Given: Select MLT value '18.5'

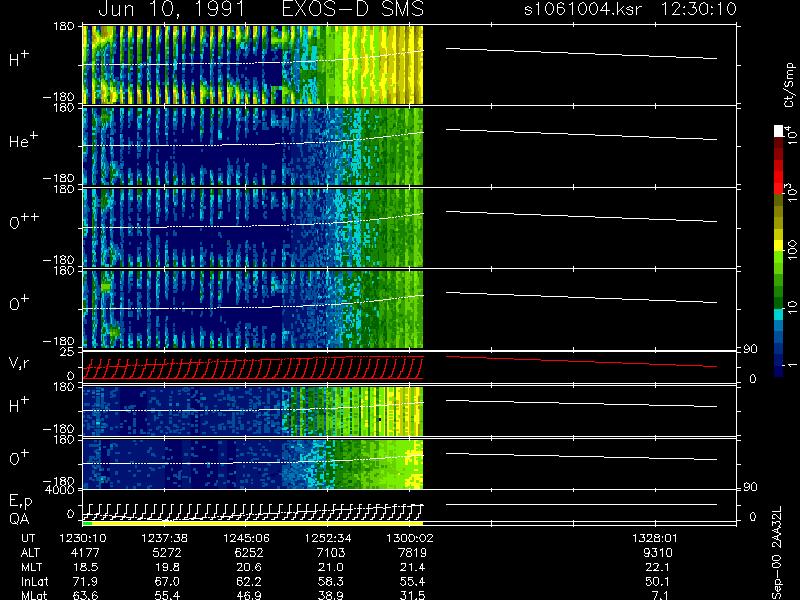Looking at the screenshot, I should click(85, 567).
